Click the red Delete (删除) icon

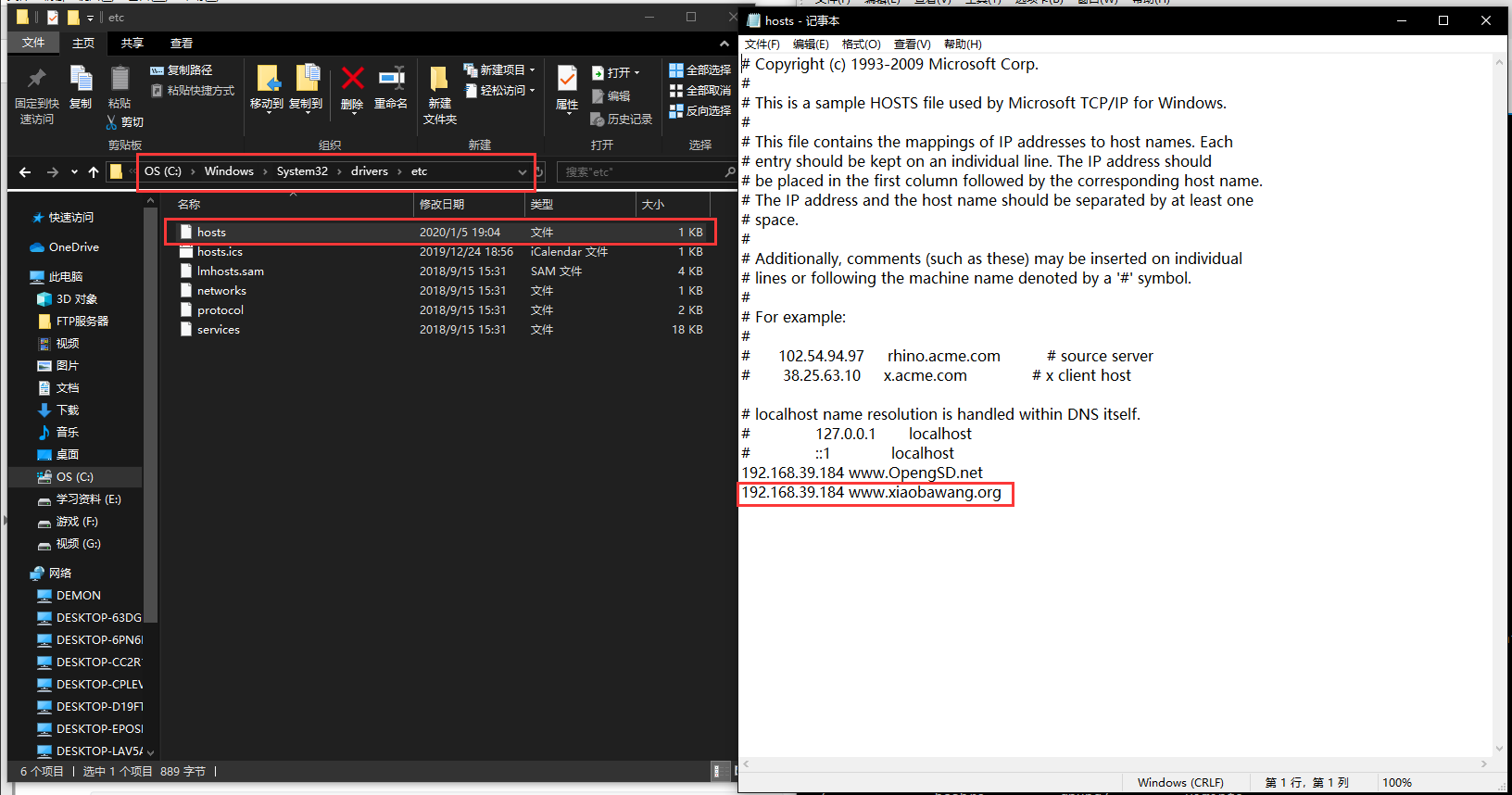click(352, 79)
